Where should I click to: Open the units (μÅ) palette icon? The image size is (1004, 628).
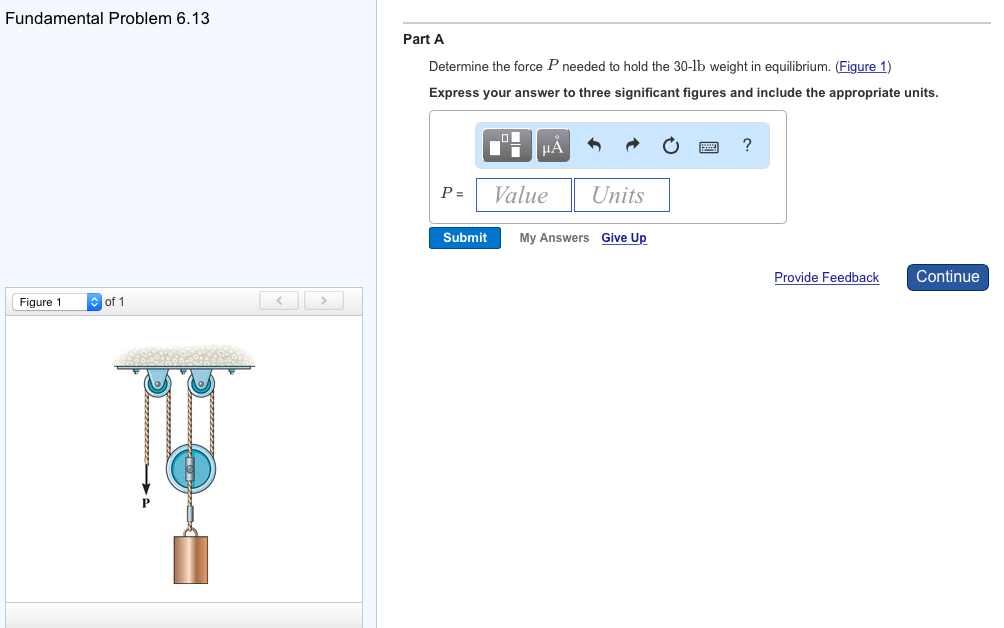(552, 145)
